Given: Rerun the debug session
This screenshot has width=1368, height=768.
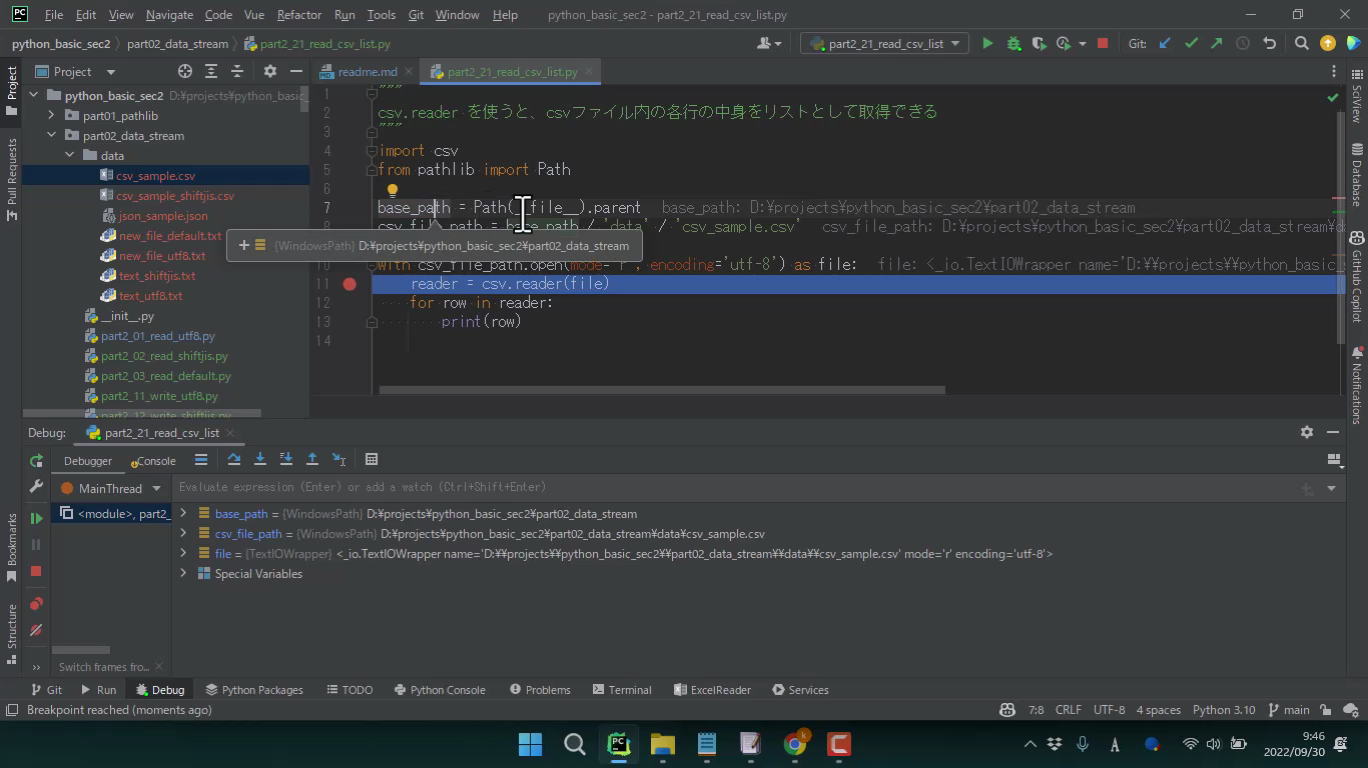Looking at the screenshot, I should click(x=36, y=461).
